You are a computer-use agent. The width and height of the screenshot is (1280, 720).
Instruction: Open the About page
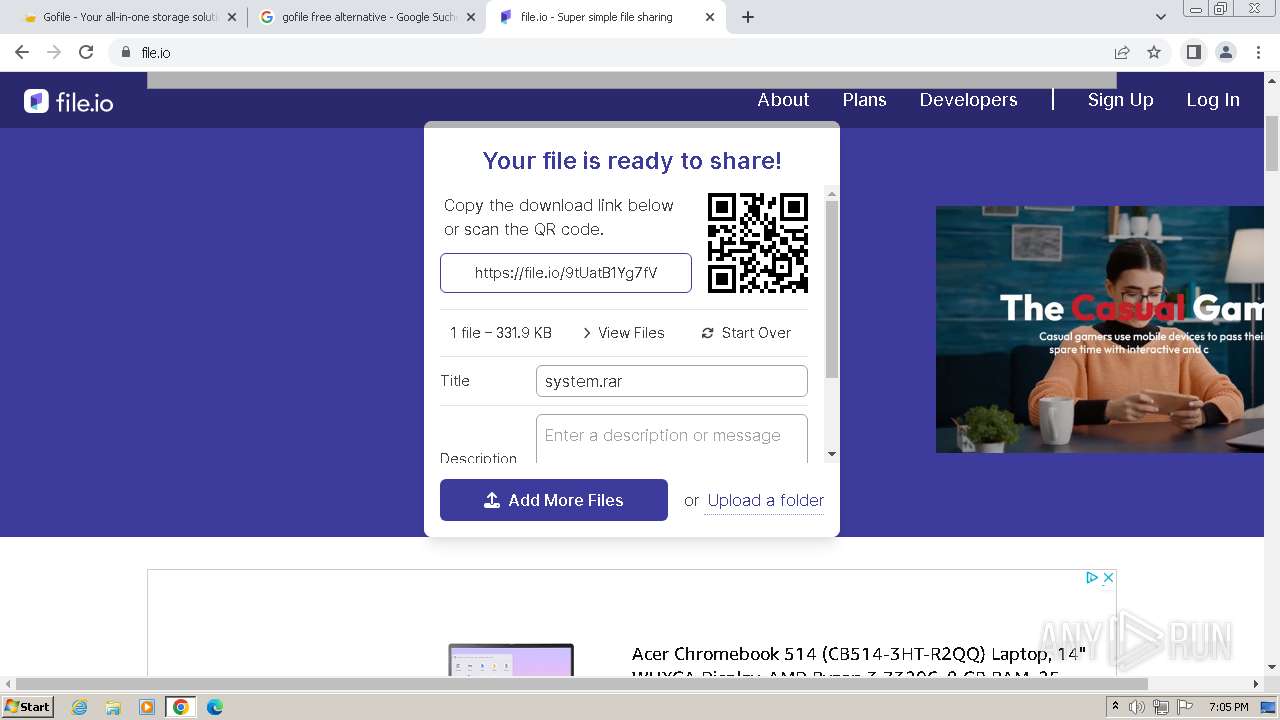(x=783, y=100)
